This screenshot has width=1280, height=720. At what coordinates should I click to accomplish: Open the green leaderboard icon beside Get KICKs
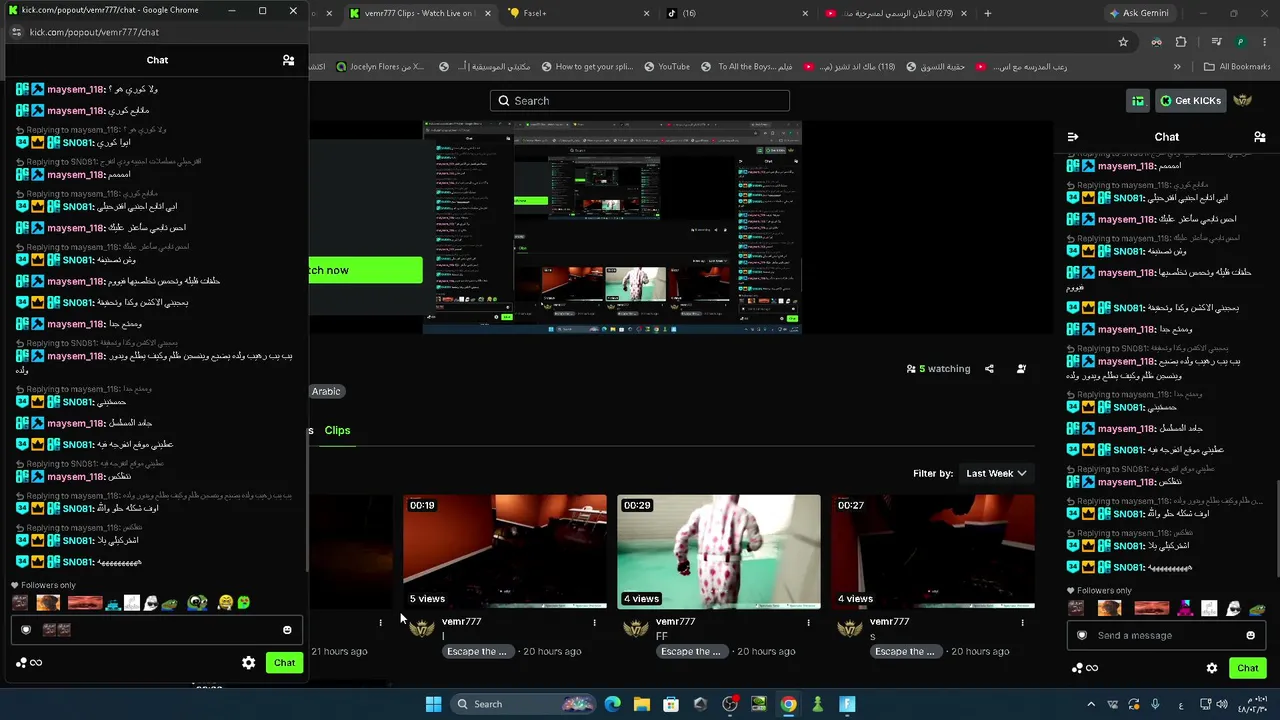tap(1138, 101)
